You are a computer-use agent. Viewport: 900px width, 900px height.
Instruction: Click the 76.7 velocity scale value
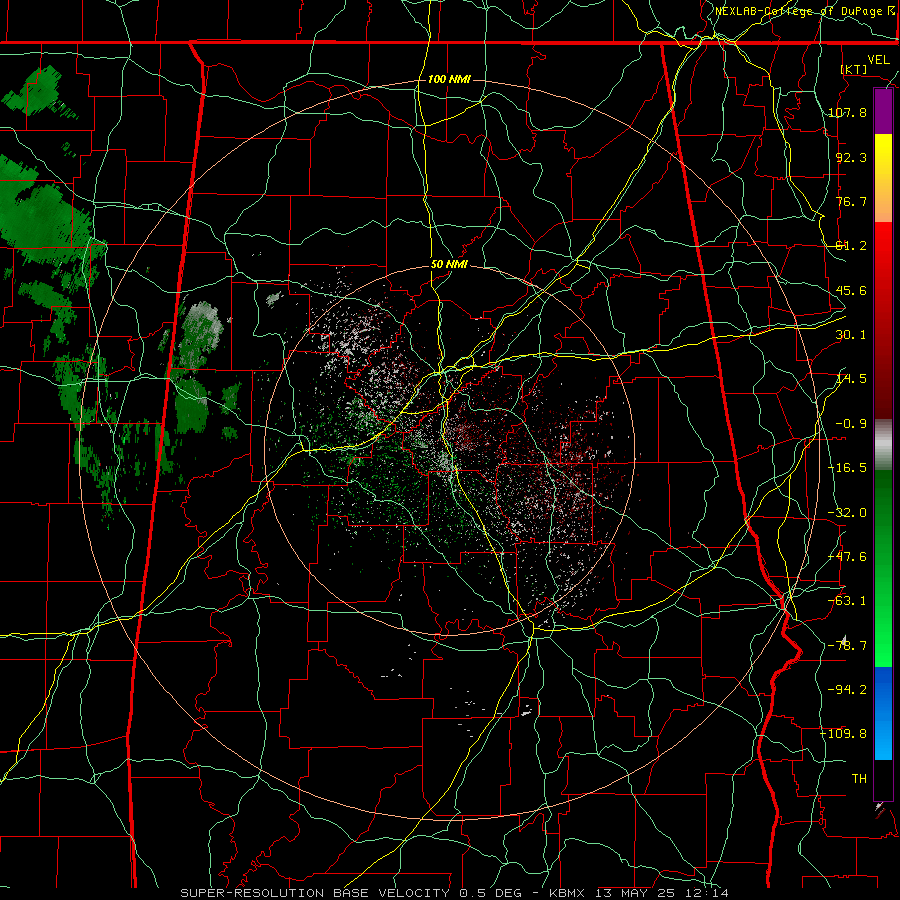click(x=851, y=201)
